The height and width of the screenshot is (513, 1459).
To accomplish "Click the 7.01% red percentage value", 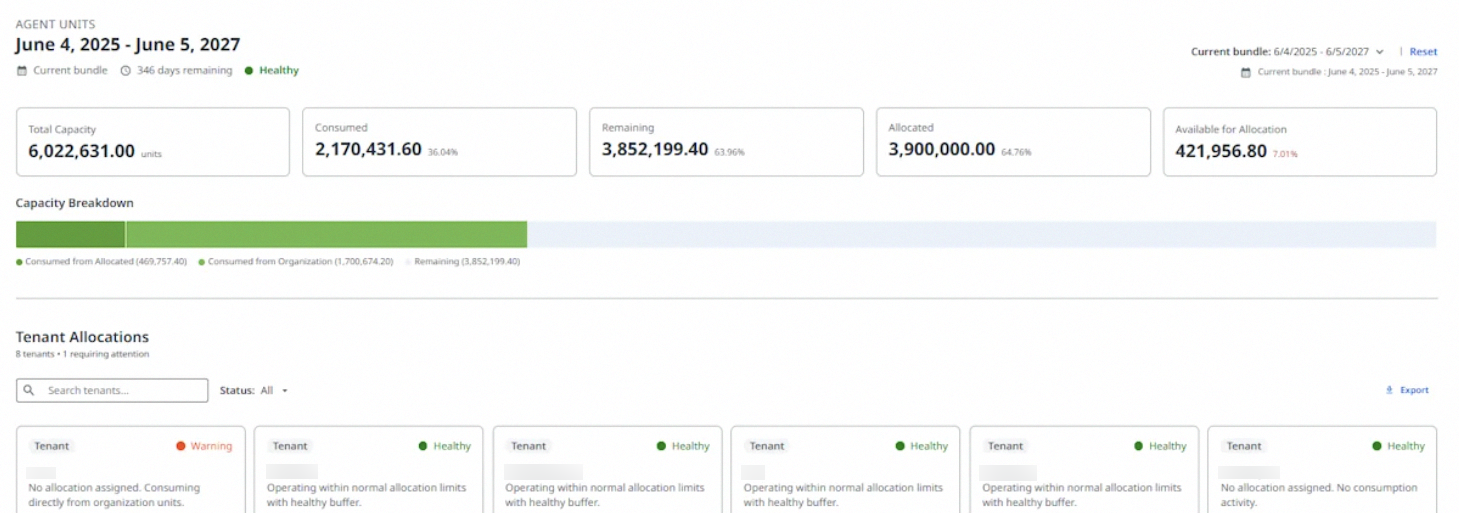I will coord(1285,154).
